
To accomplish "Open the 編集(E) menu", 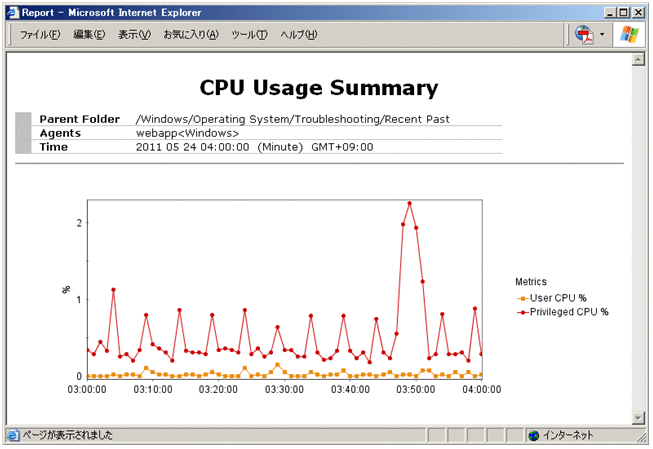I will [x=89, y=35].
